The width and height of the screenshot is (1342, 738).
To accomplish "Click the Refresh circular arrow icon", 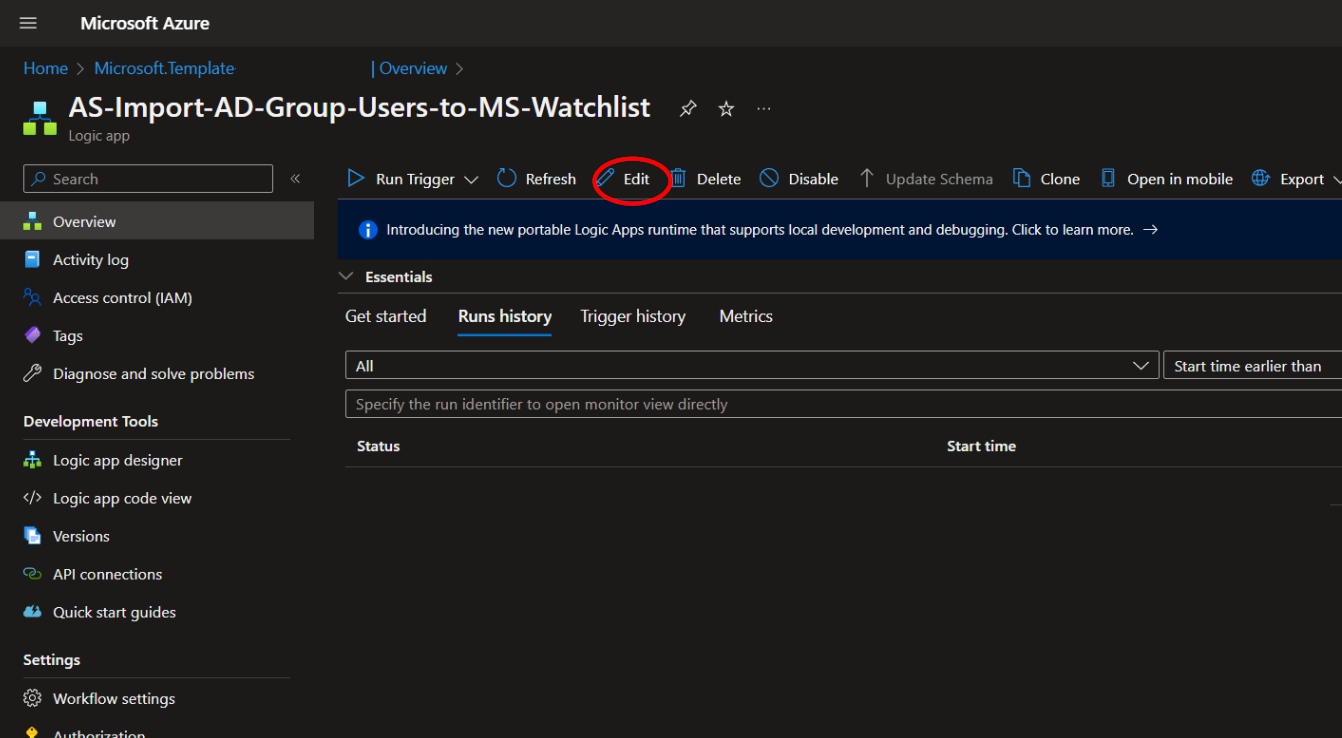I will point(507,178).
